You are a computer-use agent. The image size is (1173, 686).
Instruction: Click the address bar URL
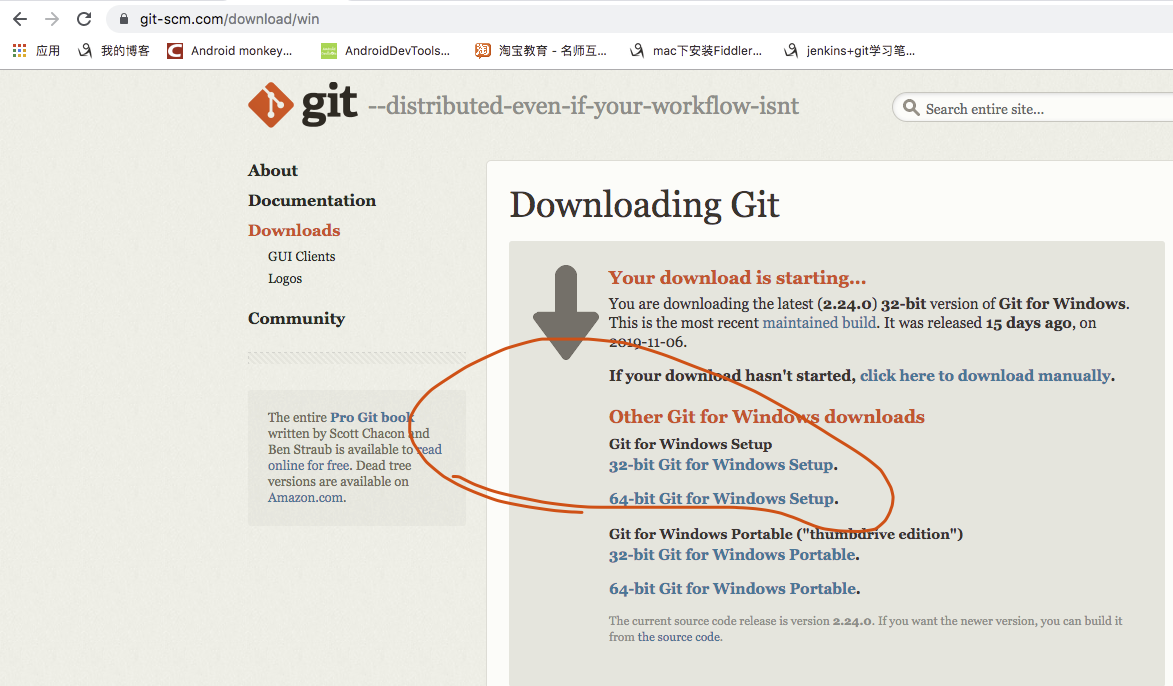pos(230,19)
